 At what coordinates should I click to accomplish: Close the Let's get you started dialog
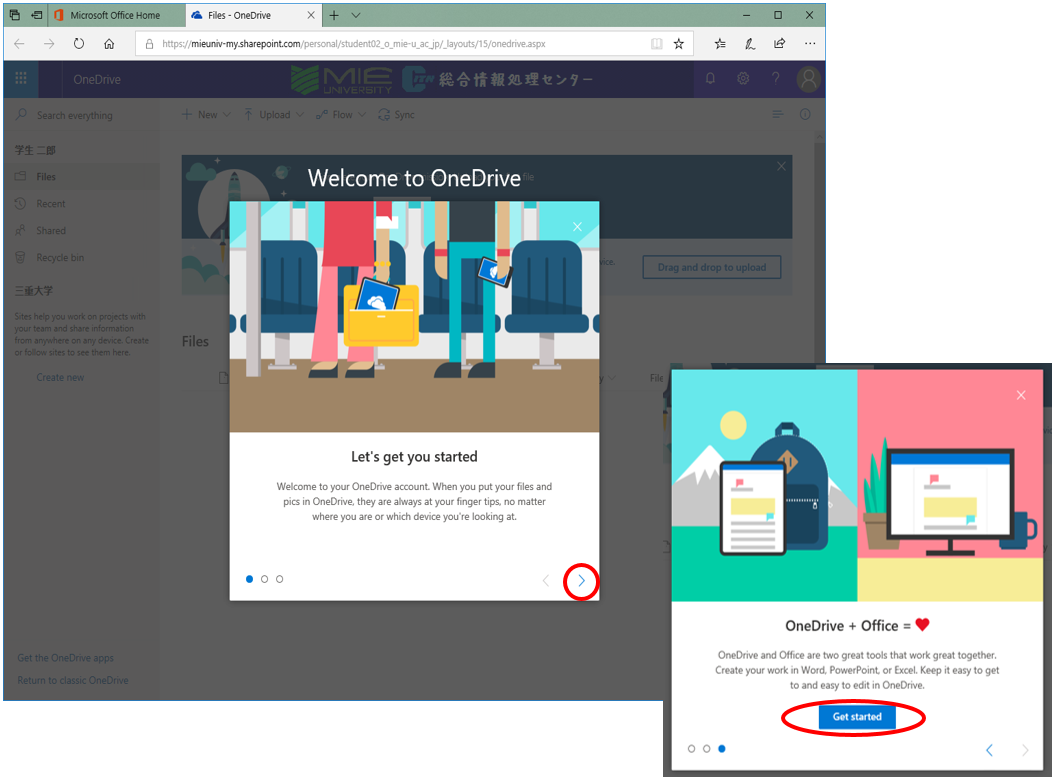point(577,227)
